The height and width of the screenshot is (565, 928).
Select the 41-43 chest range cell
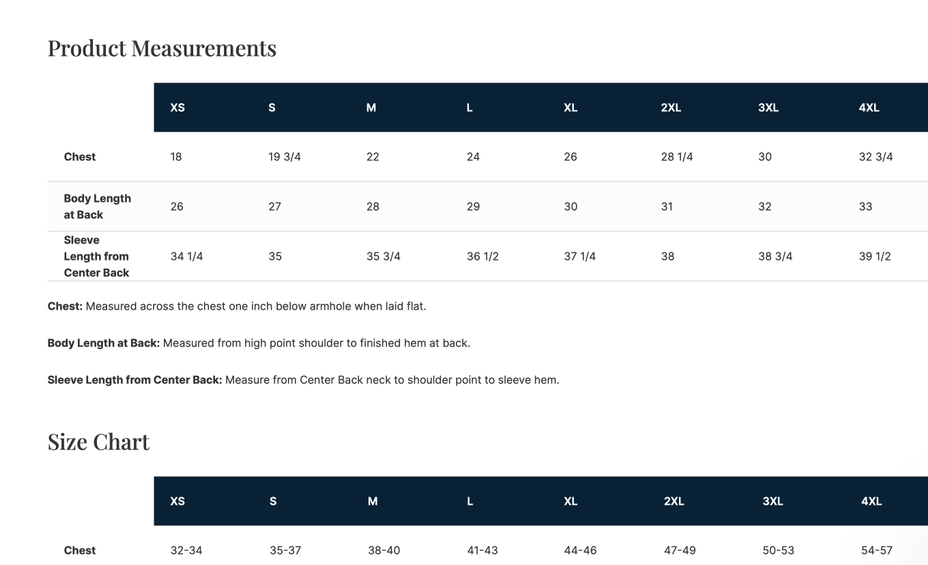482,551
